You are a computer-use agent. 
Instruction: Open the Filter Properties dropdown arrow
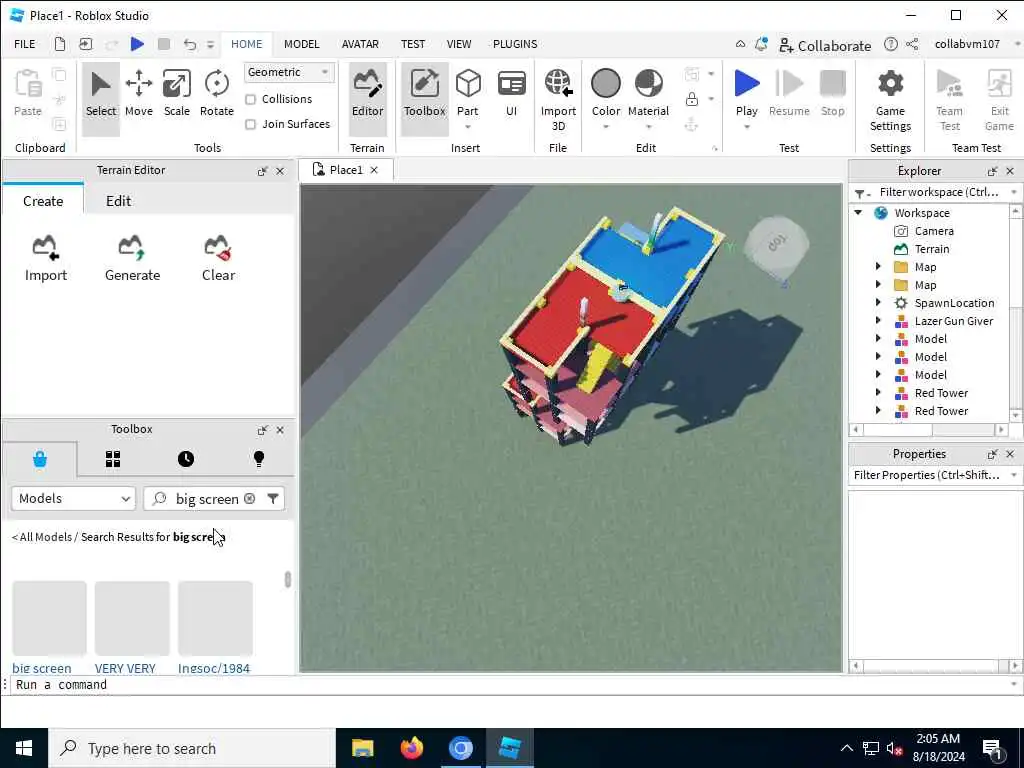(1014, 475)
